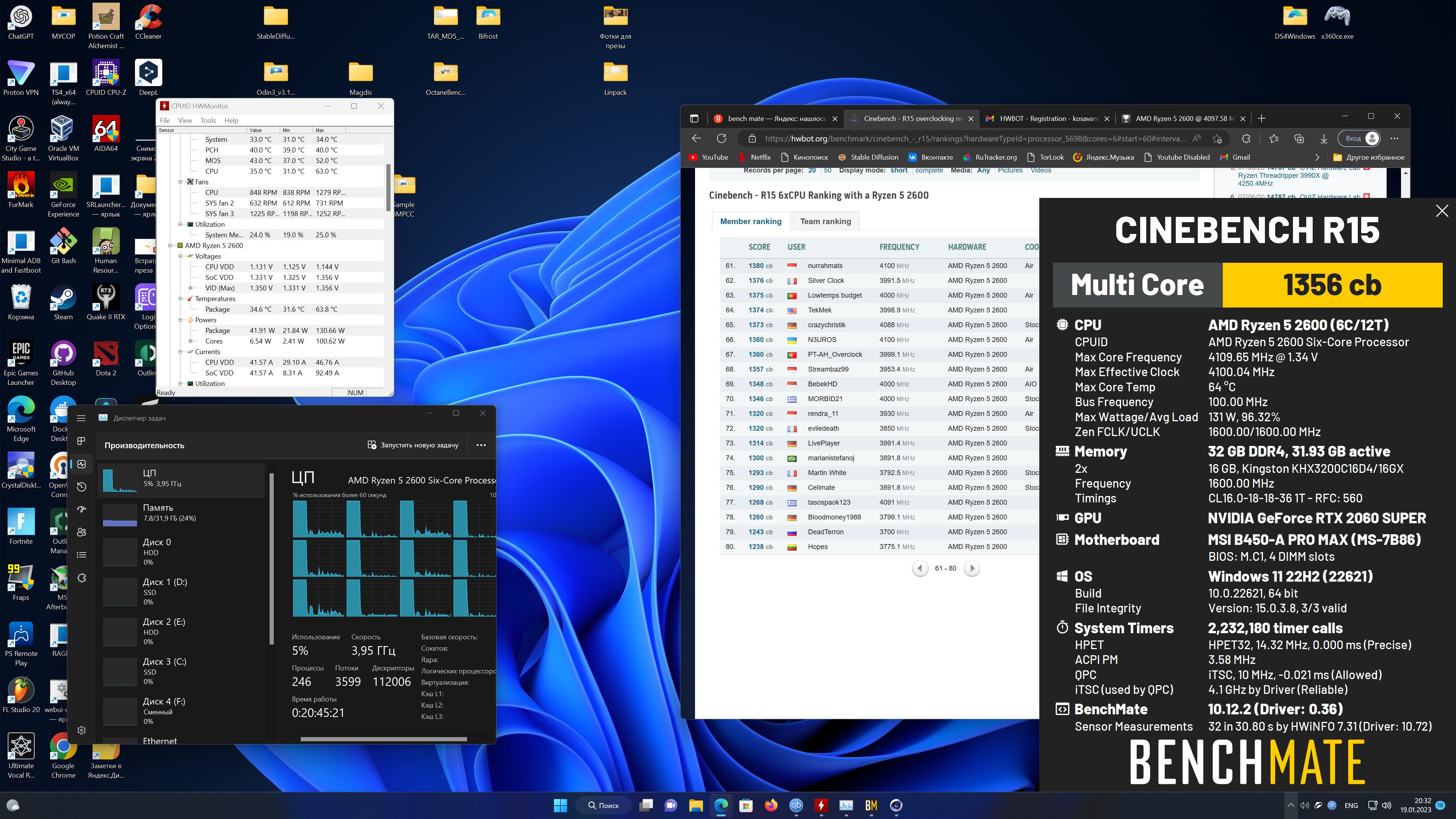The image size is (1456, 819).
Task: Open GeForce Experience desktop icon
Action: [63, 195]
